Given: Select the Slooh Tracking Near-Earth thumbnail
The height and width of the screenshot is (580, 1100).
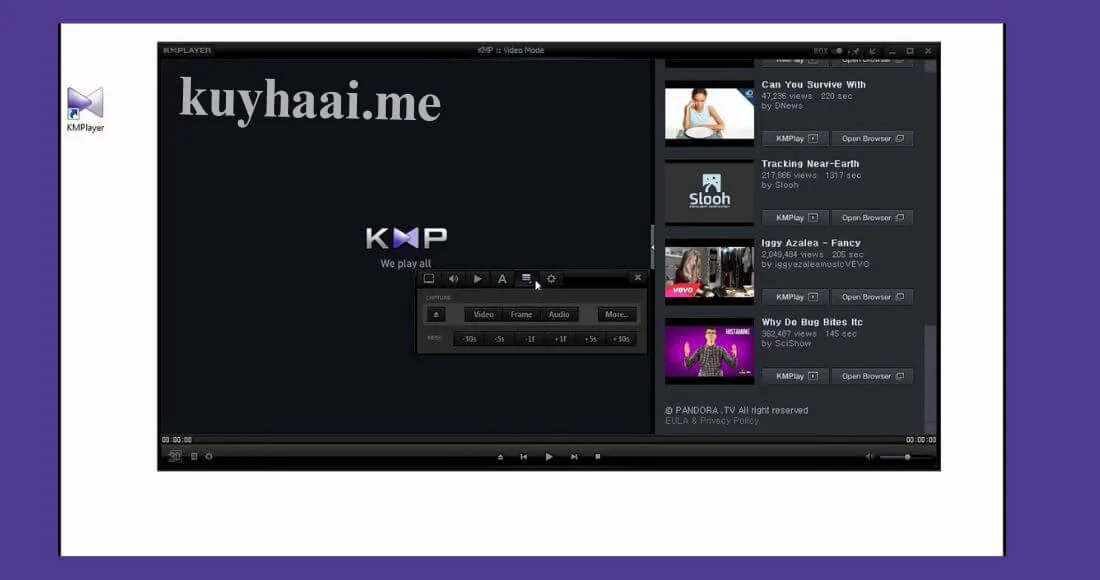Looking at the screenshot, I should pos(709,192).
